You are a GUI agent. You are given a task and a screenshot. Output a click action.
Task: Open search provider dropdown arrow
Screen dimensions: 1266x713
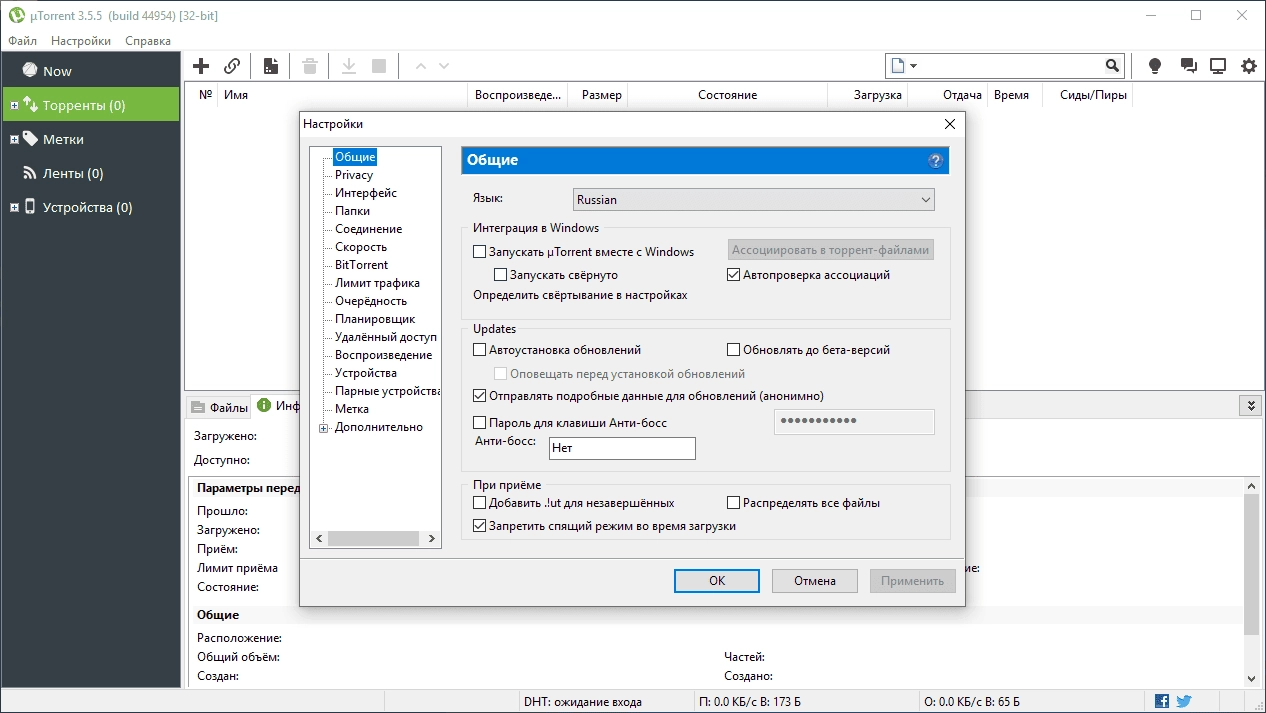click(x=914, y=66)
